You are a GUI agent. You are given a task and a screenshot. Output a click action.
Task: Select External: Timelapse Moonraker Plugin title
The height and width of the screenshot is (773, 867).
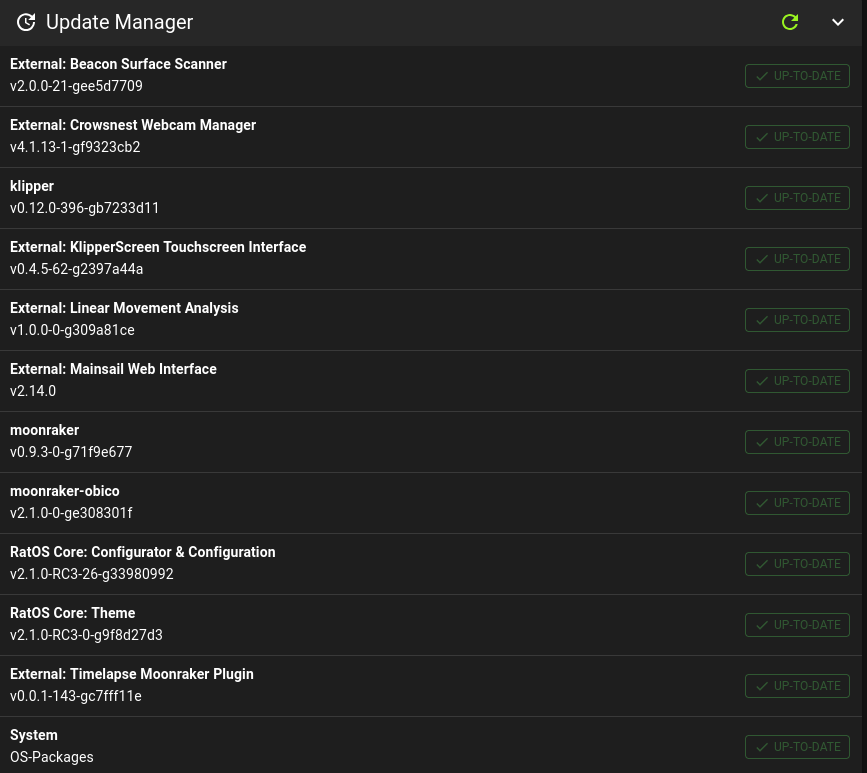click(x=132, y=674)
